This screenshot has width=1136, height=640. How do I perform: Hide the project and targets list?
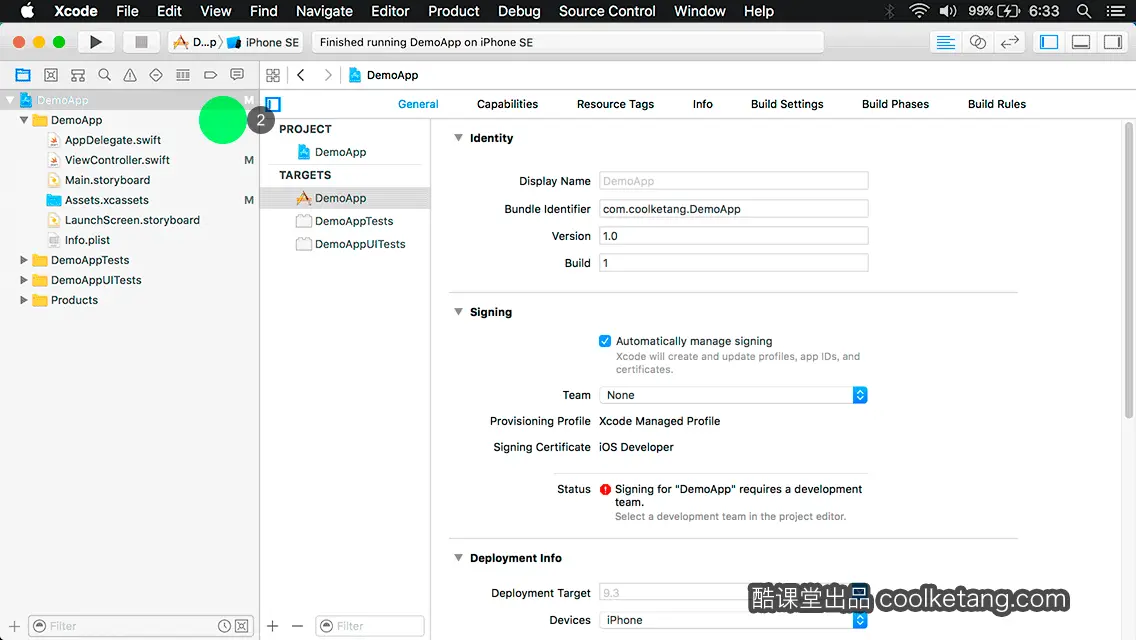[x=273, y=104]
